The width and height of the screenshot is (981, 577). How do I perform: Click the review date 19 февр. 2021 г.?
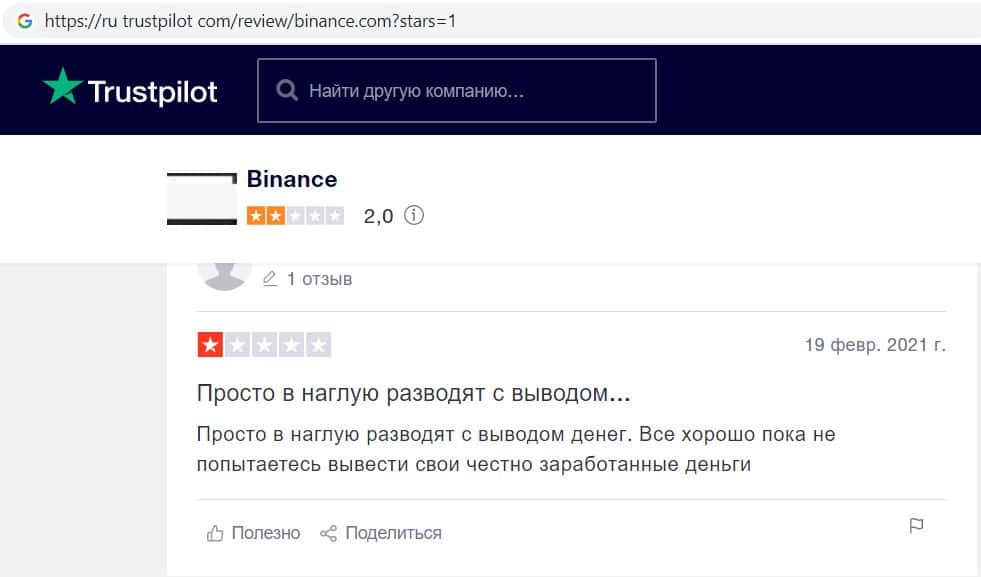(x=874, y=345)
